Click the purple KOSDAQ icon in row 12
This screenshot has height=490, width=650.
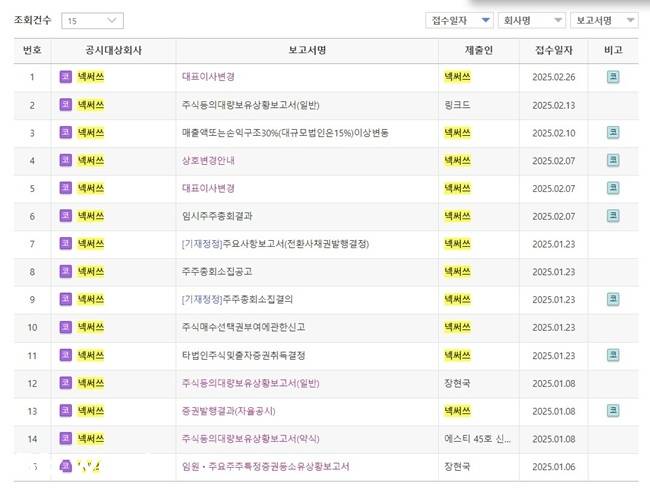click(65, 383)
